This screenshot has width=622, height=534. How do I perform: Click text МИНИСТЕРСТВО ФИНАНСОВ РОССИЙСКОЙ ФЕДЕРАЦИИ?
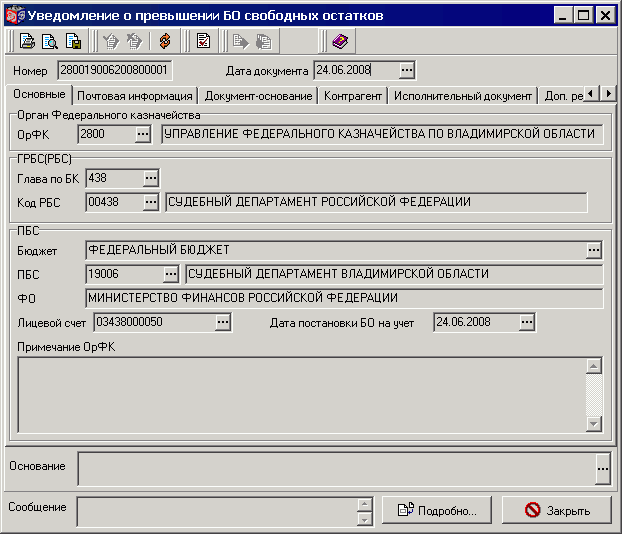pyautogui.click(x=243, y=298)
